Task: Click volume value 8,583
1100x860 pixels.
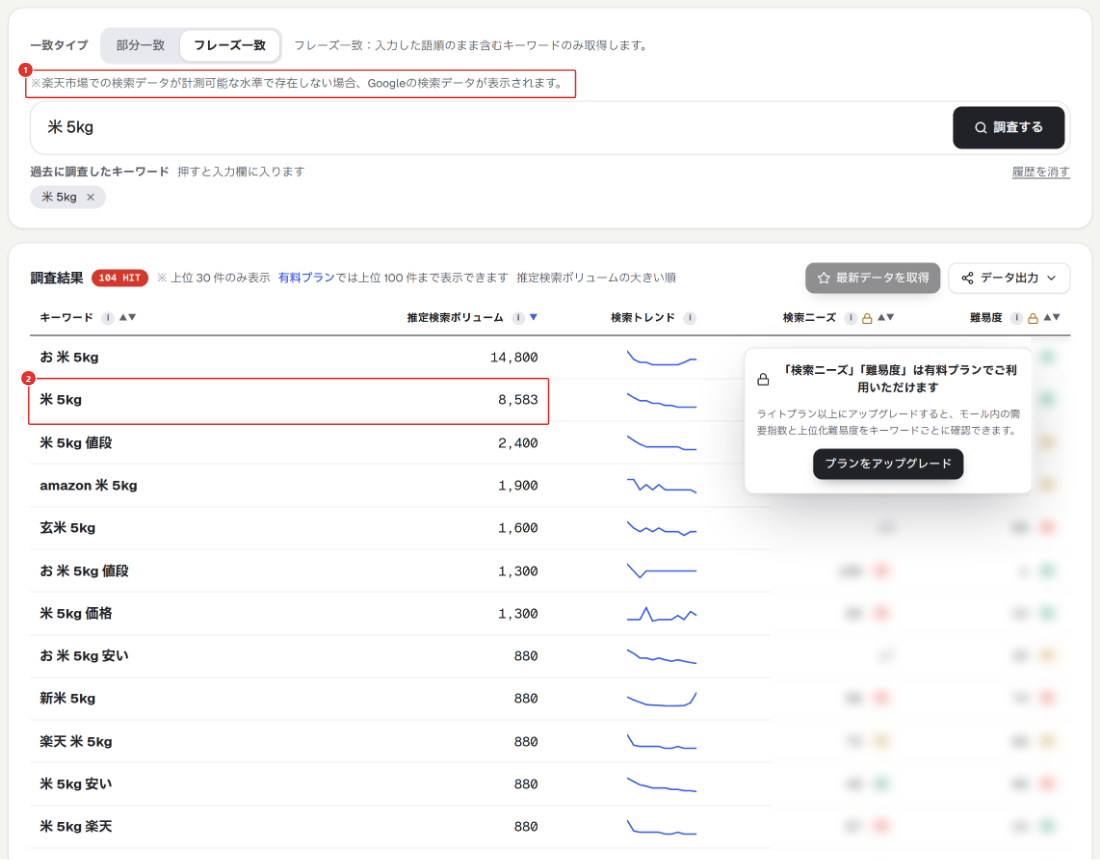Action: [518, 400]
